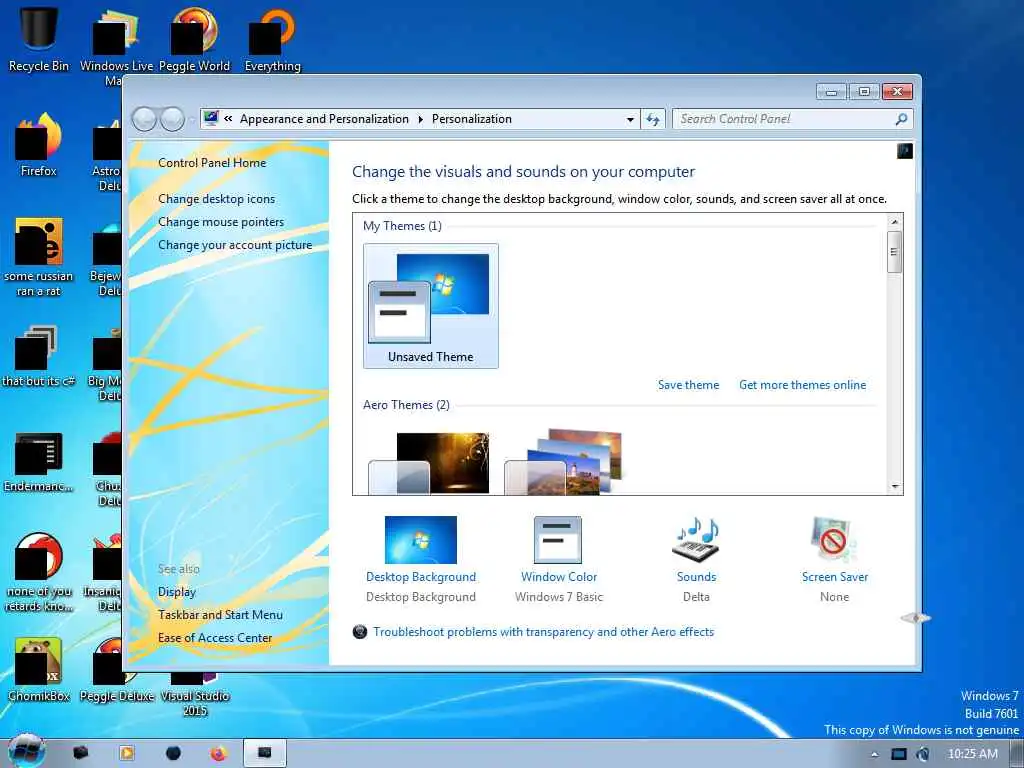The image size is (1024, 768).
Task: Click Change desktop icons link
Action: [x=216, y=199]
